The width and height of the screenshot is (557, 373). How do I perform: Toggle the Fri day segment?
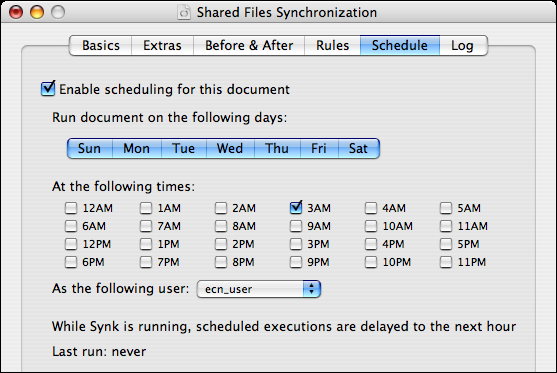point(319,148)
